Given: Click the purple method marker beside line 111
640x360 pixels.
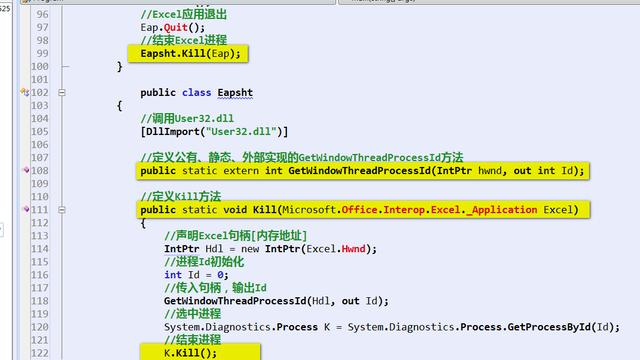Looking at the screenshot, I should tap(26, 209).
